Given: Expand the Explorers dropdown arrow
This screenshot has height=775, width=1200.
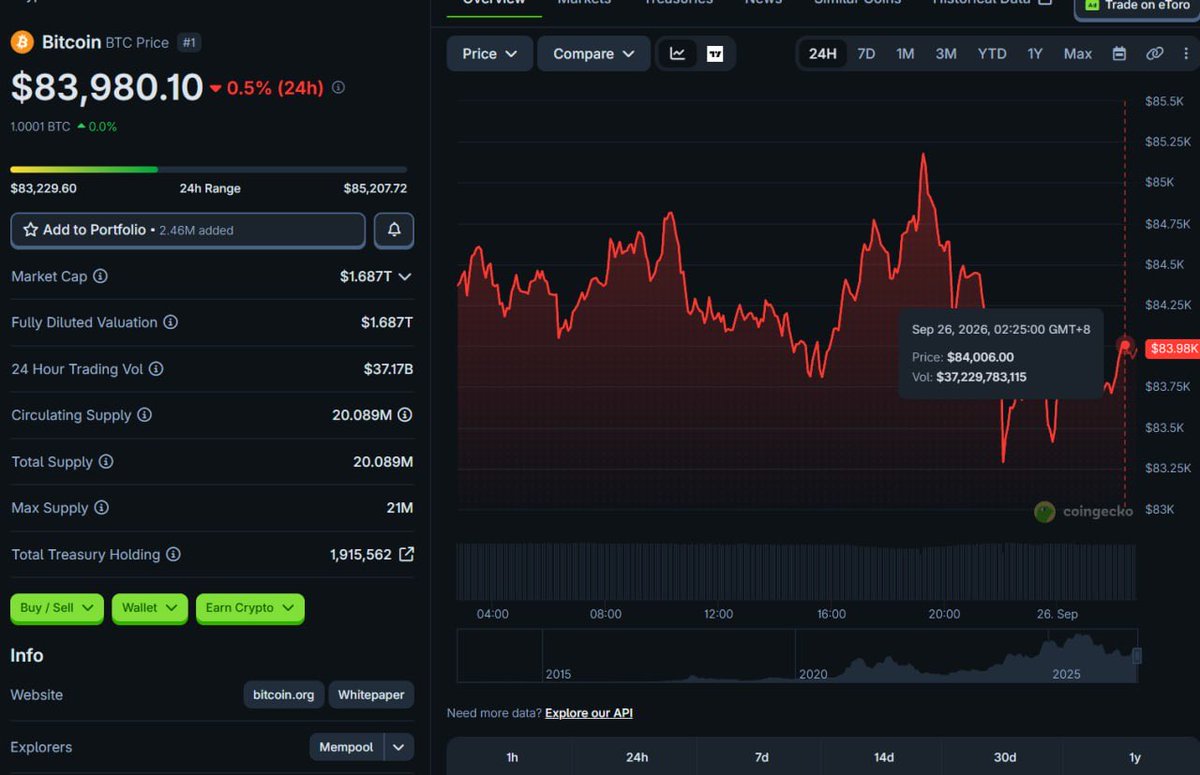Looking at the screenshot, I should click(x=399, y=747).
